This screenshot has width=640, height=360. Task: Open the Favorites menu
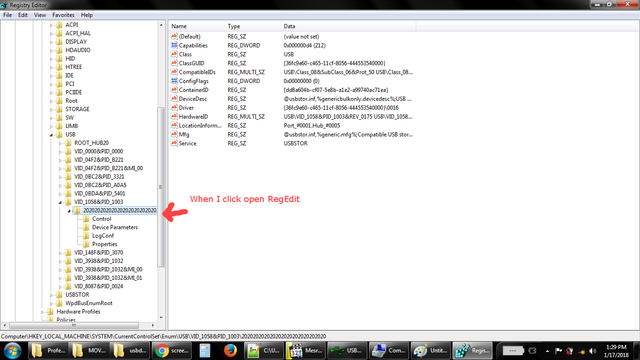click(x=63, y=15)
